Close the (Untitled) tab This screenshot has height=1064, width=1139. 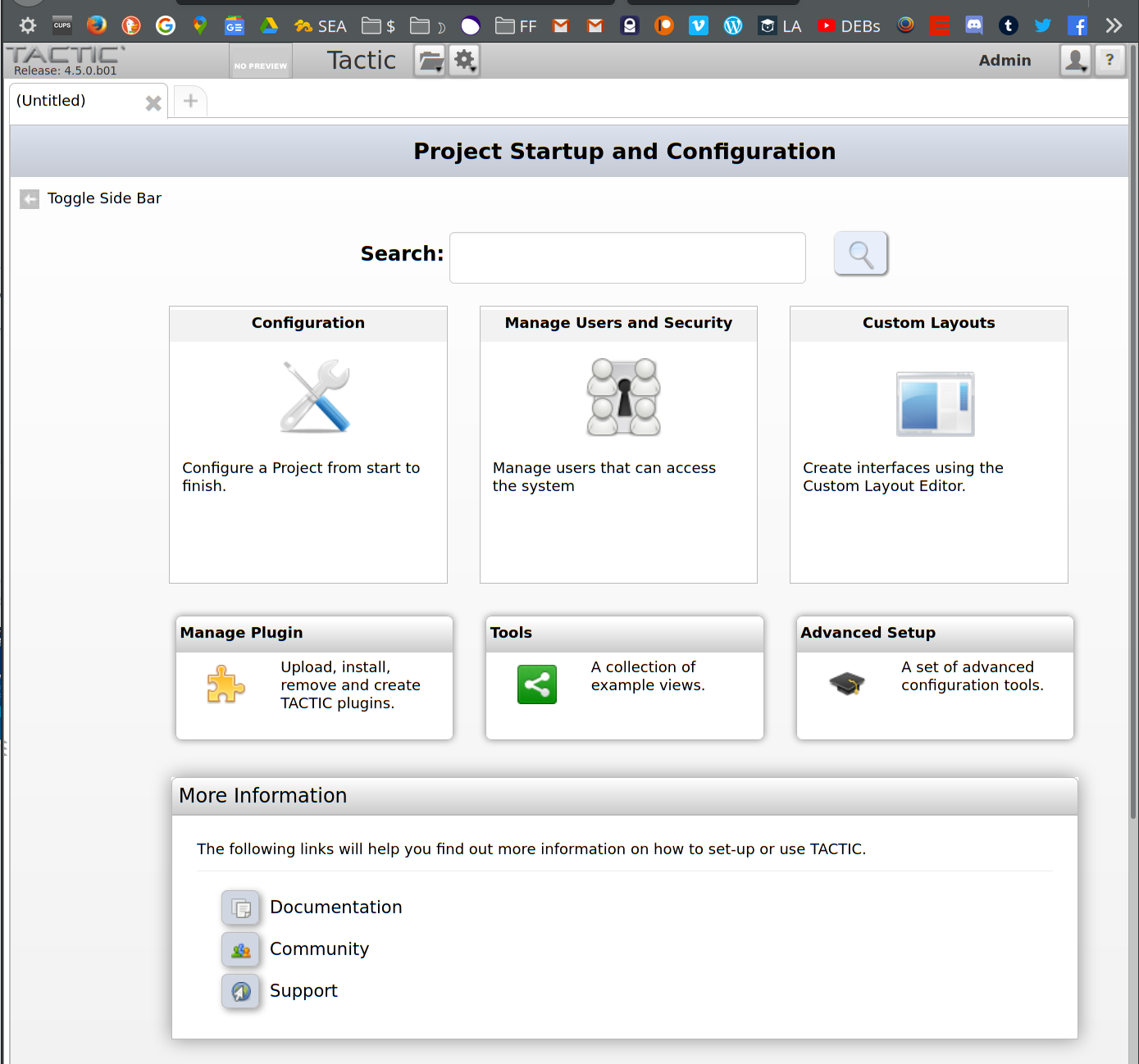(x=153, y=103)
